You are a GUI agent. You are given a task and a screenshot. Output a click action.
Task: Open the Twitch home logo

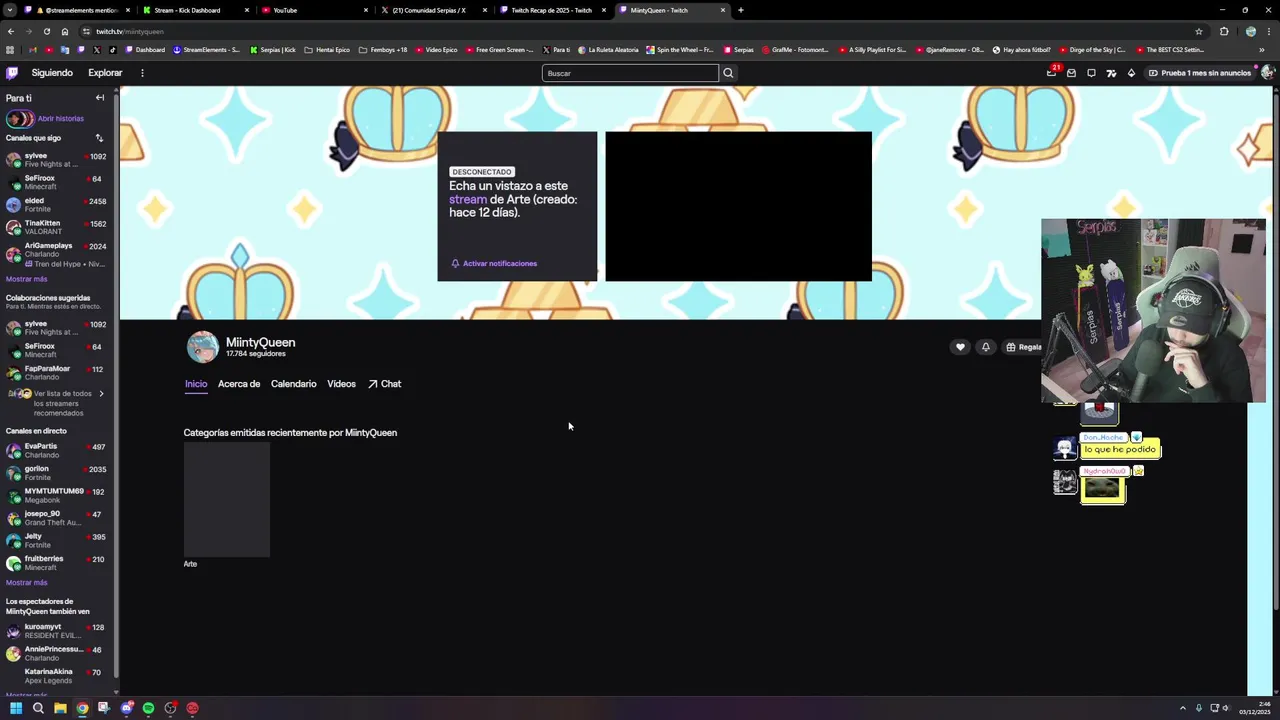coord(12,73)
